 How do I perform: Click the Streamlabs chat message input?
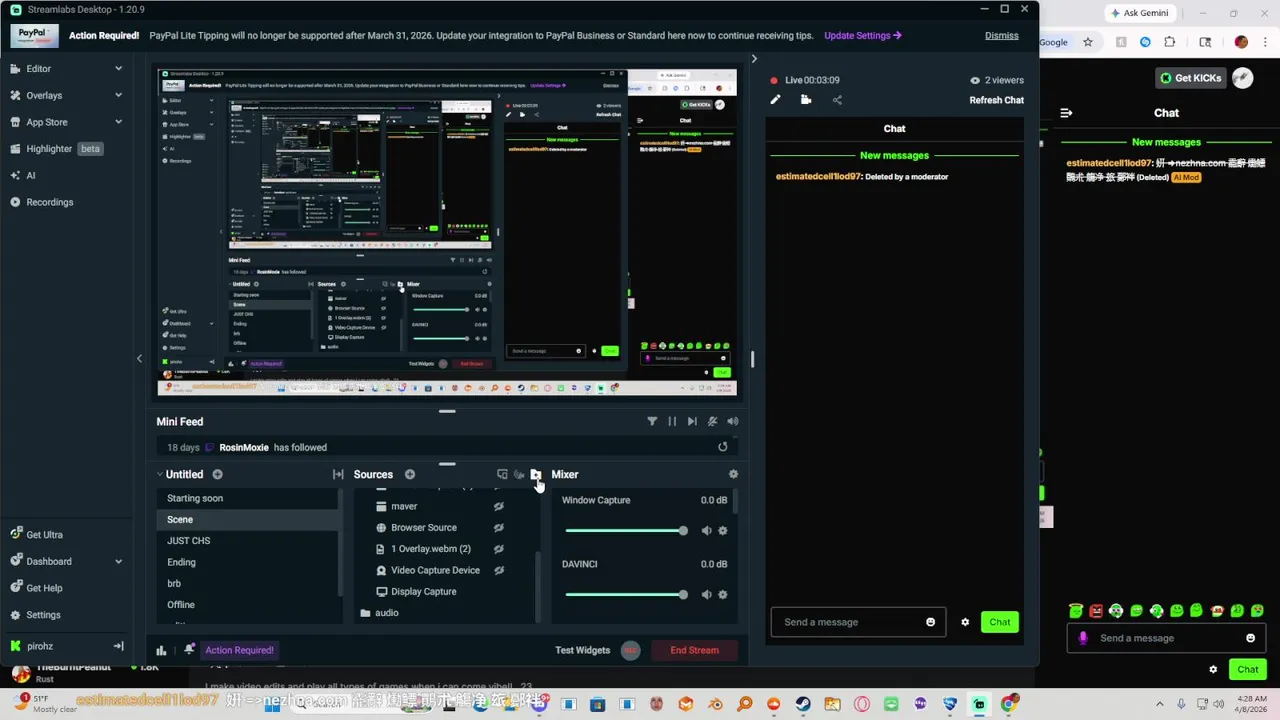click(x=858, y=622)
